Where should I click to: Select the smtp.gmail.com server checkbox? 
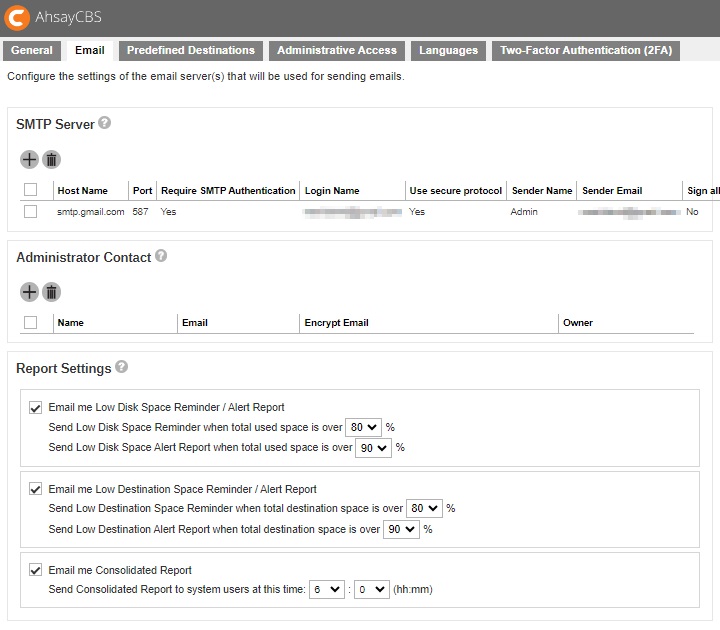pos(30,212)
